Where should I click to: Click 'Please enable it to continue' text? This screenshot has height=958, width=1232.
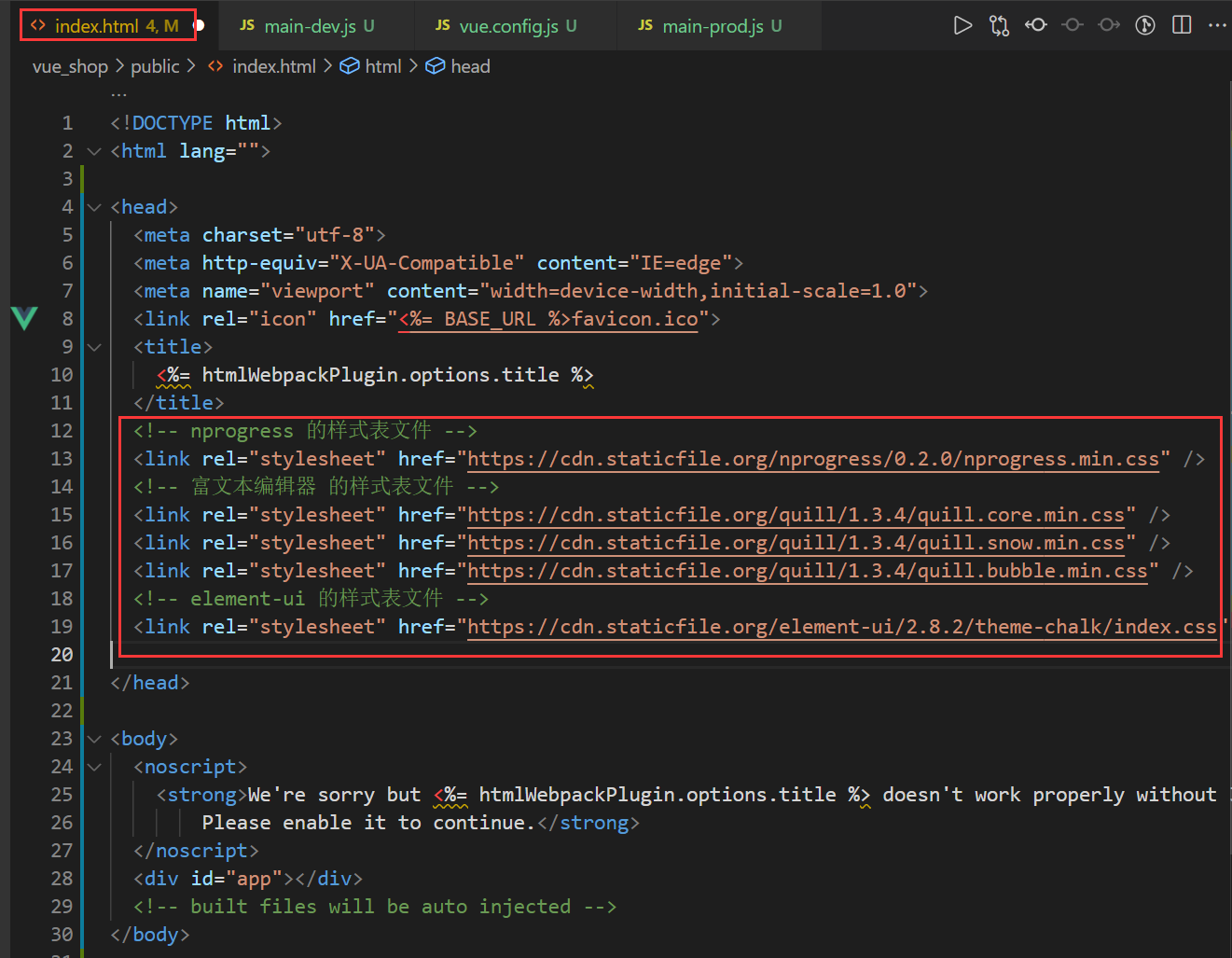click(368, 823)
